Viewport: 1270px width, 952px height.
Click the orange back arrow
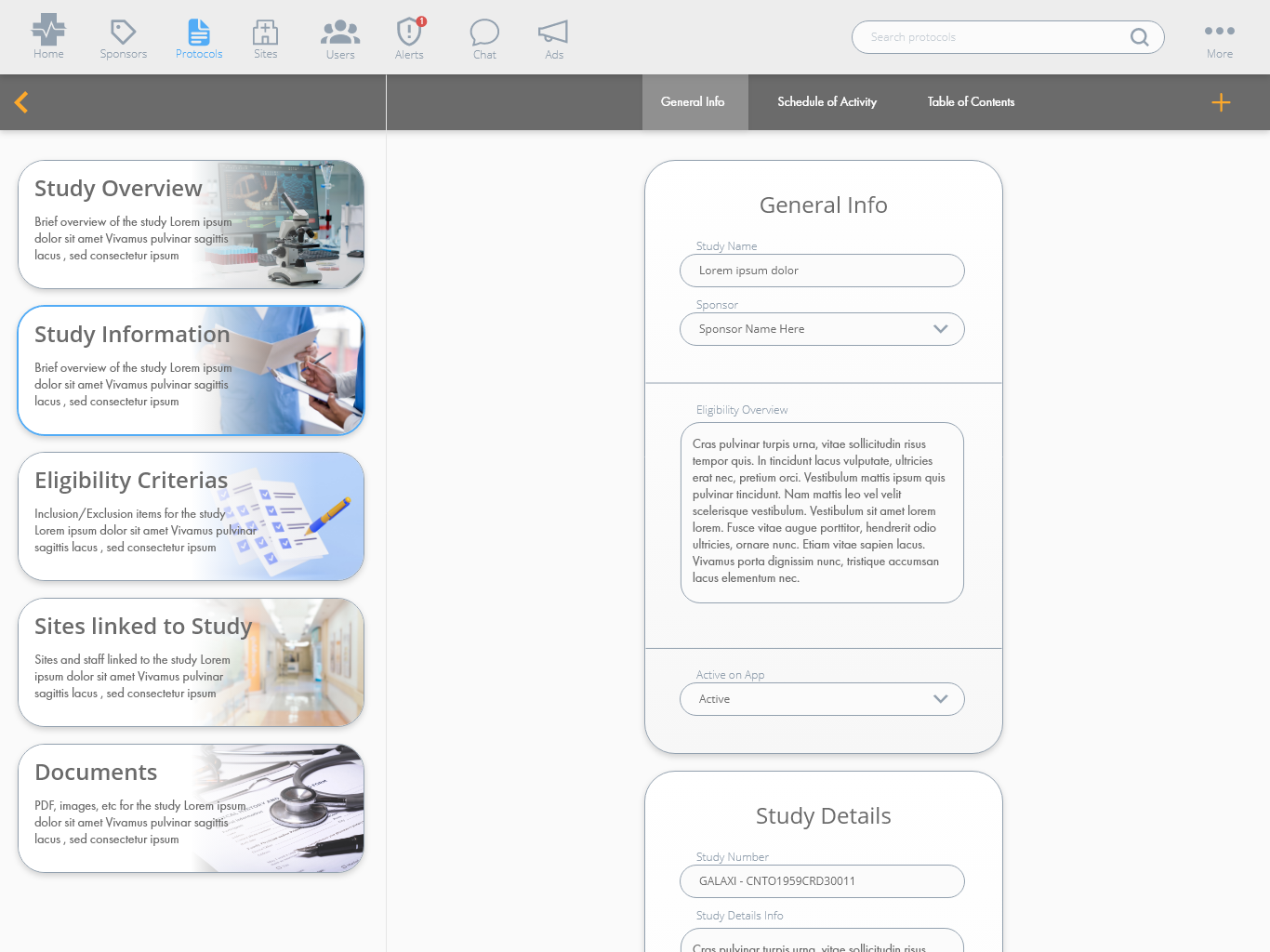[22, 102]
